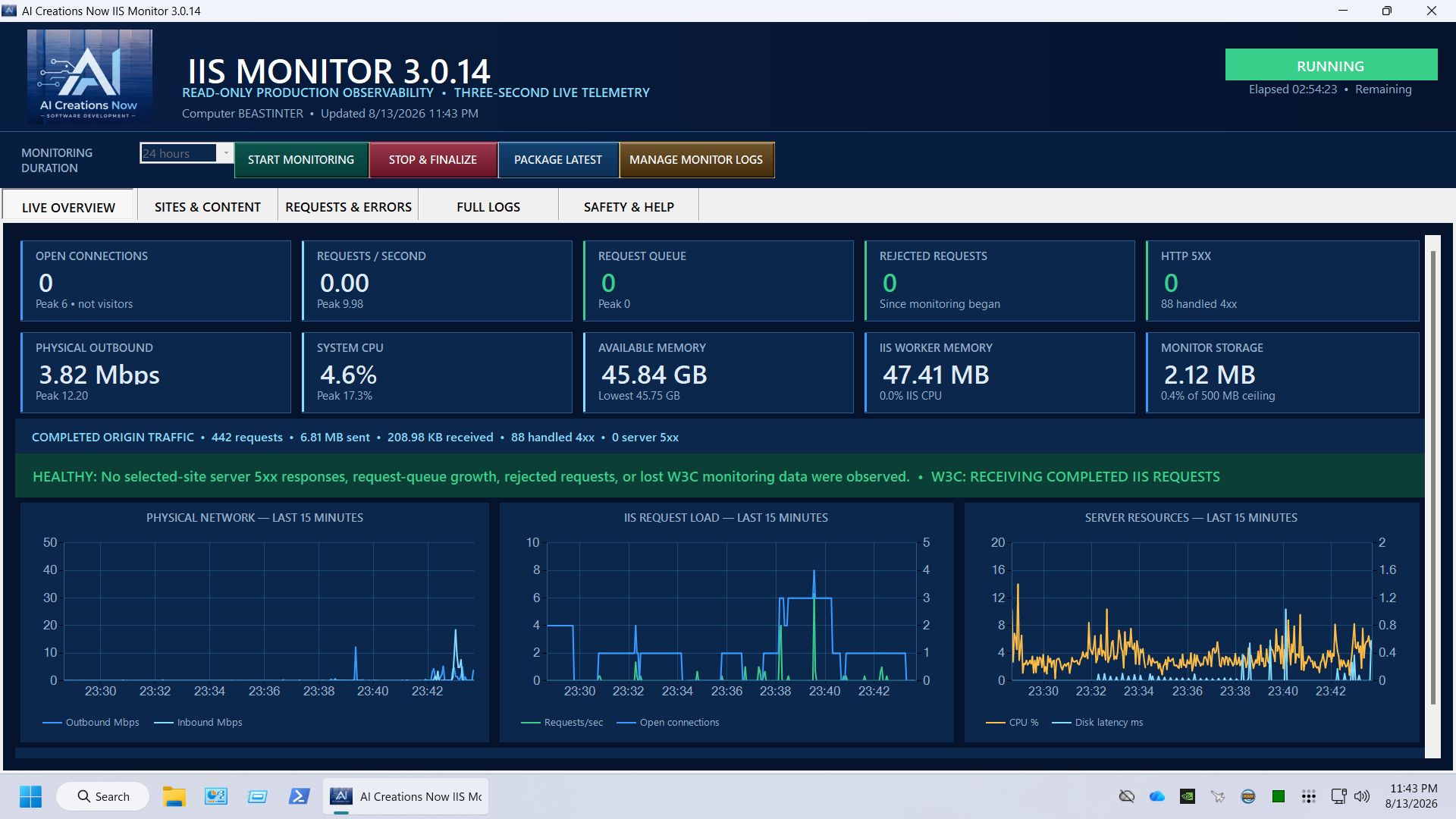Open the NVIDIA tray icon
Viewport: 1456px width, 819px height.
(1188, 796)
